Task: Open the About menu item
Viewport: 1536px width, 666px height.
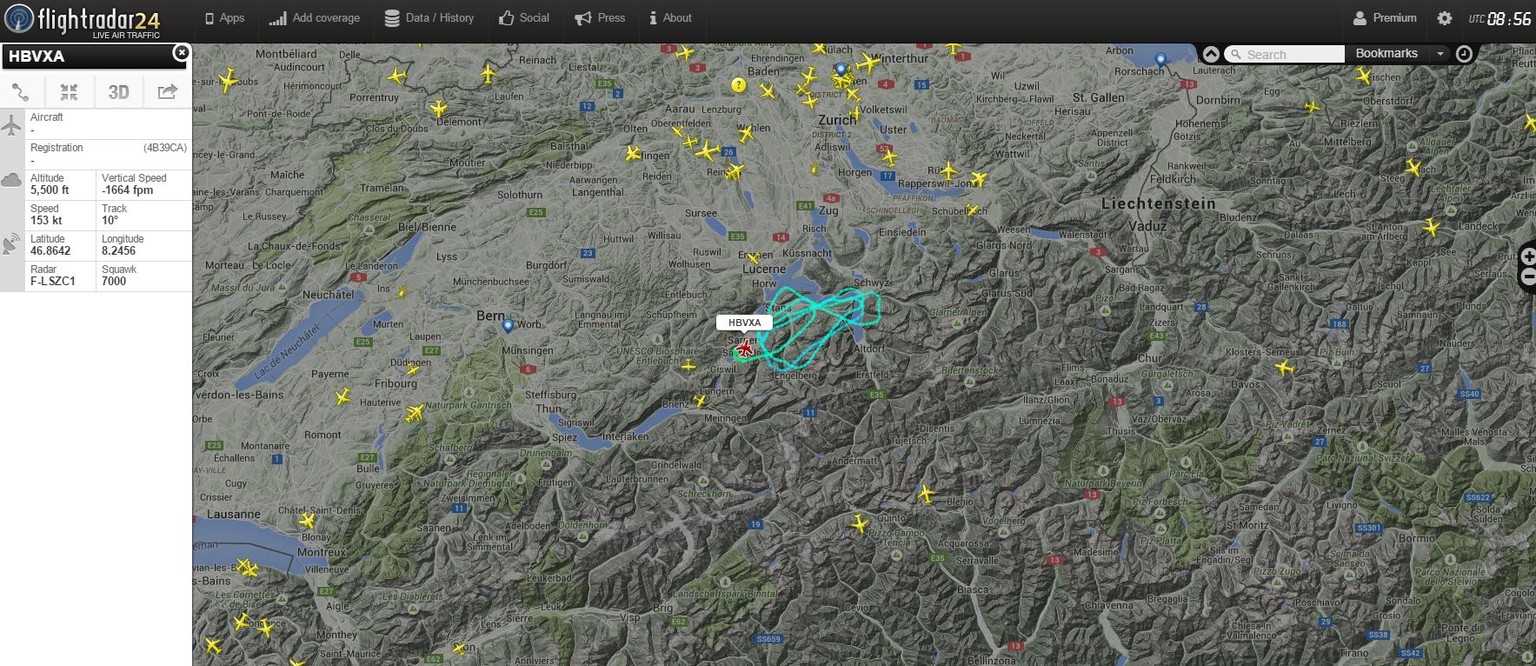Action: pyautogui.click(x=670, y=18)
